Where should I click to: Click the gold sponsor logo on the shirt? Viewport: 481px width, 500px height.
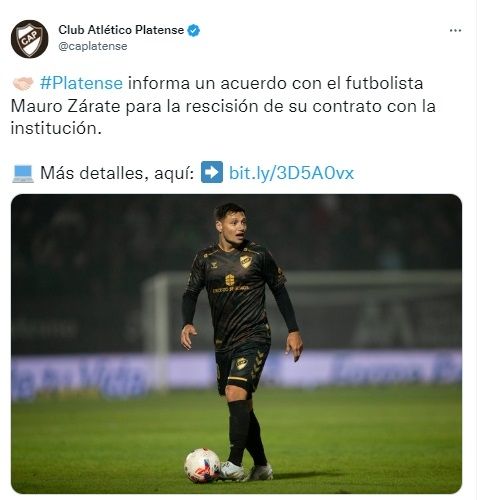tap(231, 284)
